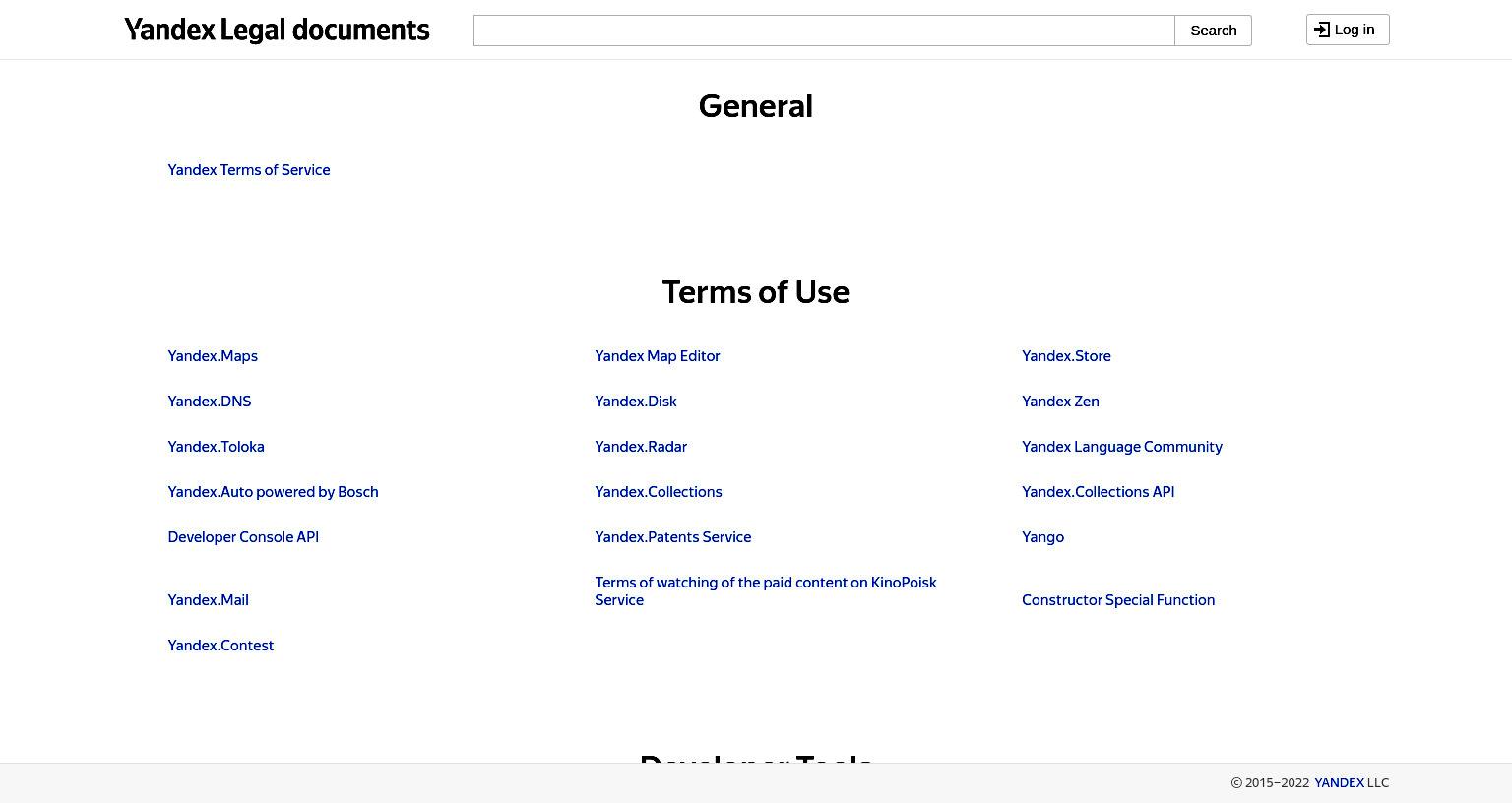Open the Yandex.Mail terms link
Screen dimensions: 1512x803
tap(208, 600)
